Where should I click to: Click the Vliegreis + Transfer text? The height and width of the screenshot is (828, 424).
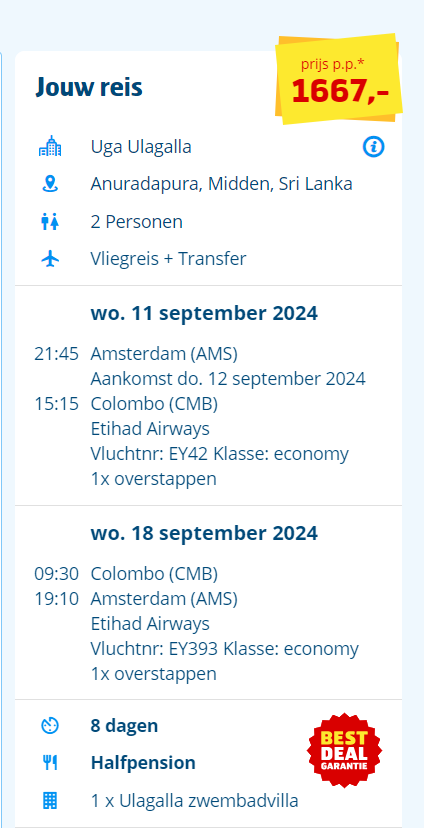(168, 259)
